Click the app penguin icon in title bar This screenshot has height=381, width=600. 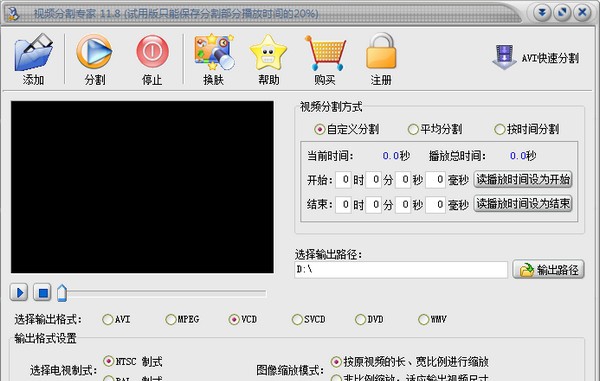tap(13, 14)
